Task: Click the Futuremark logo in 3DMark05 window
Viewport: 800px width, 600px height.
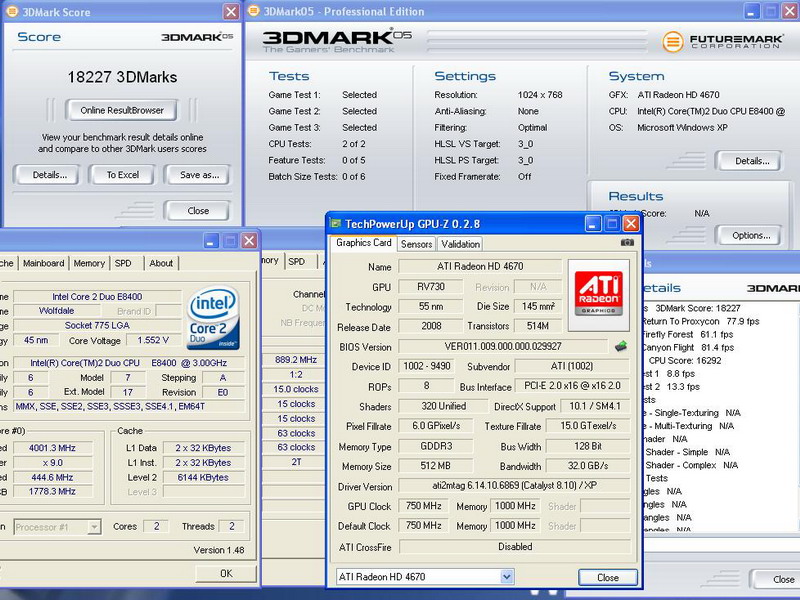Action: 723,41
